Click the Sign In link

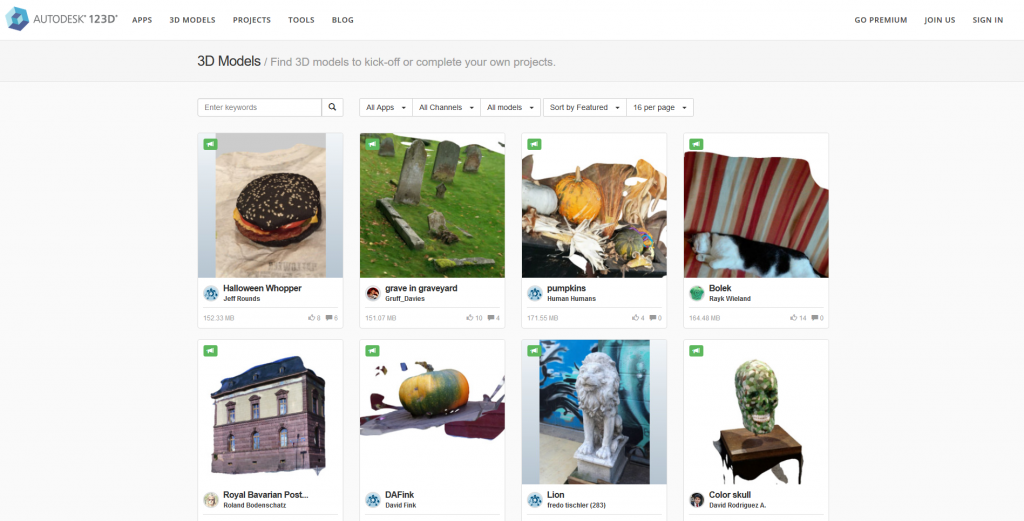pyautogui.click(x=987, y=20)
